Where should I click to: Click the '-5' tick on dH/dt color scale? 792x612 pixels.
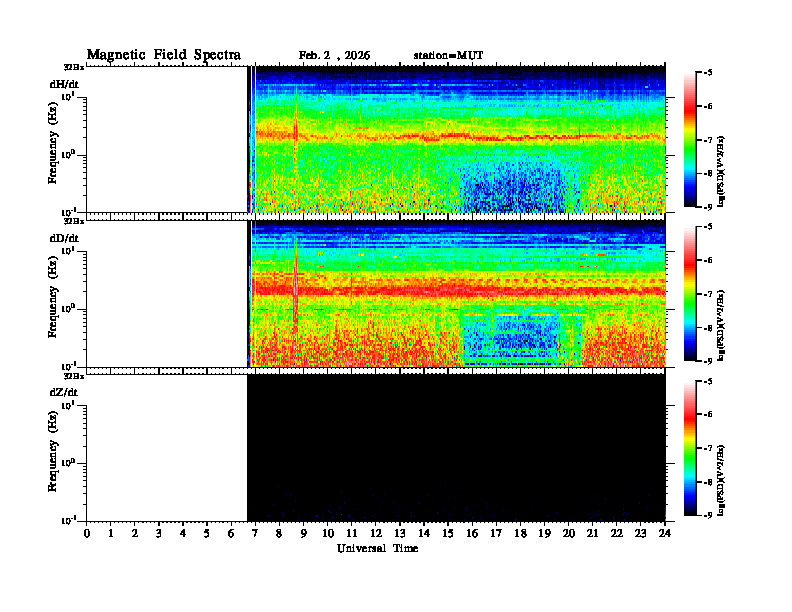pos(708,73)
